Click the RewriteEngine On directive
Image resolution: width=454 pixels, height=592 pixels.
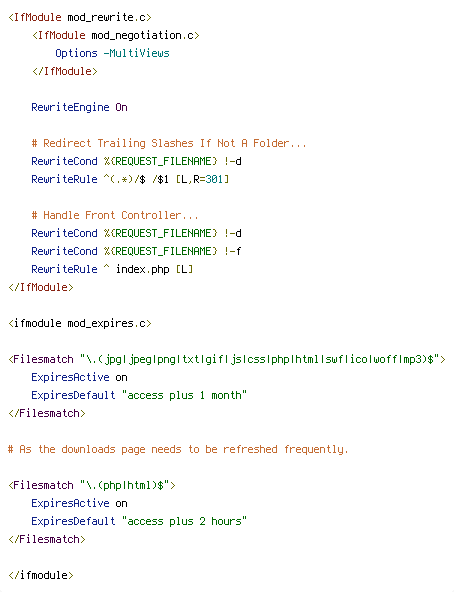[x=79, y=107]
